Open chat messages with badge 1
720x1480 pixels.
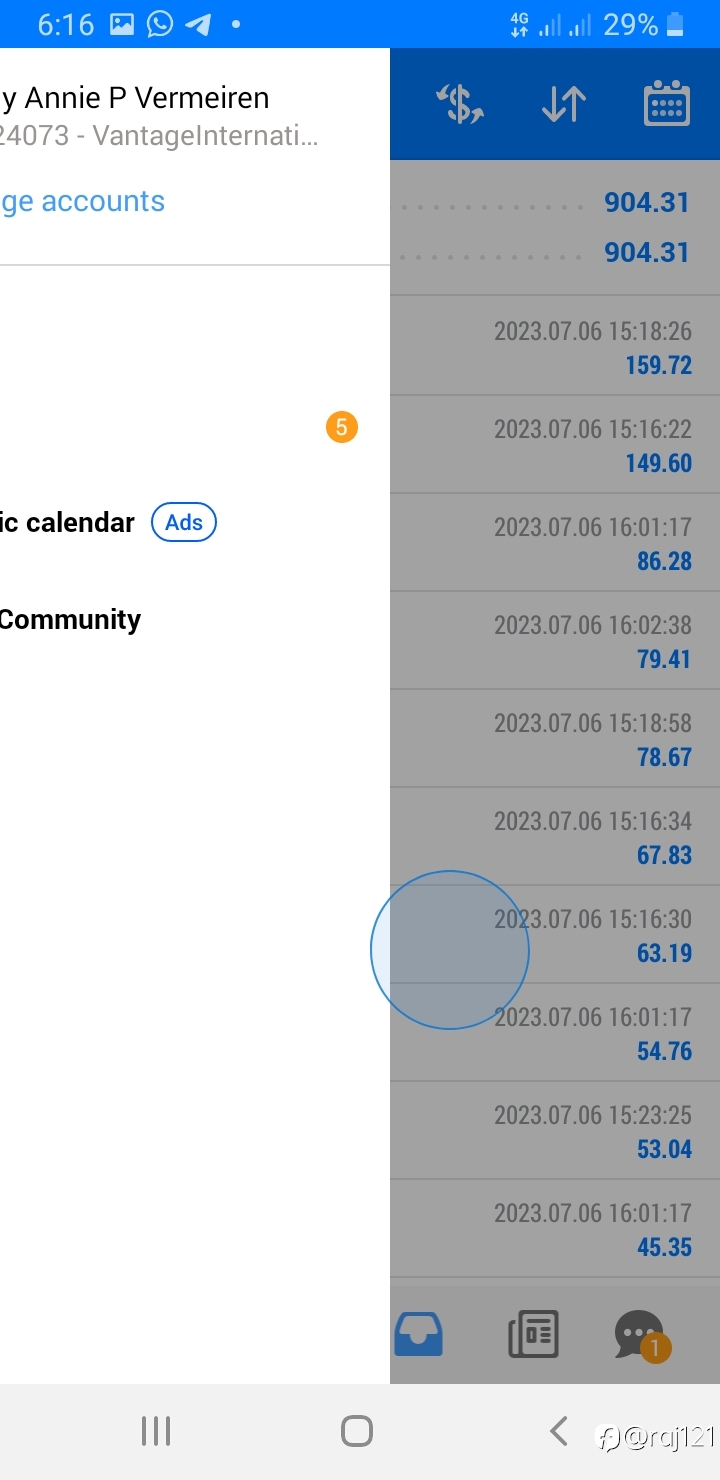[641, 1336]
